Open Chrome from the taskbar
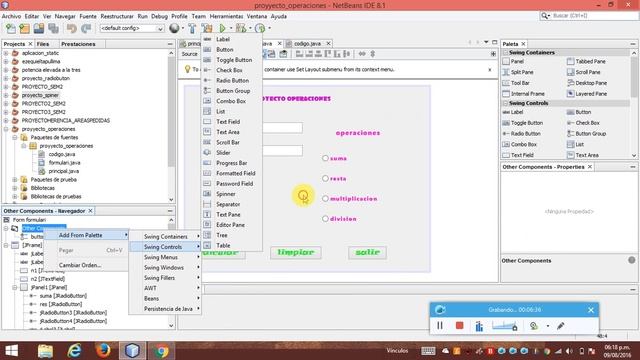The image size is (640, 360). (x=161, y=351)
